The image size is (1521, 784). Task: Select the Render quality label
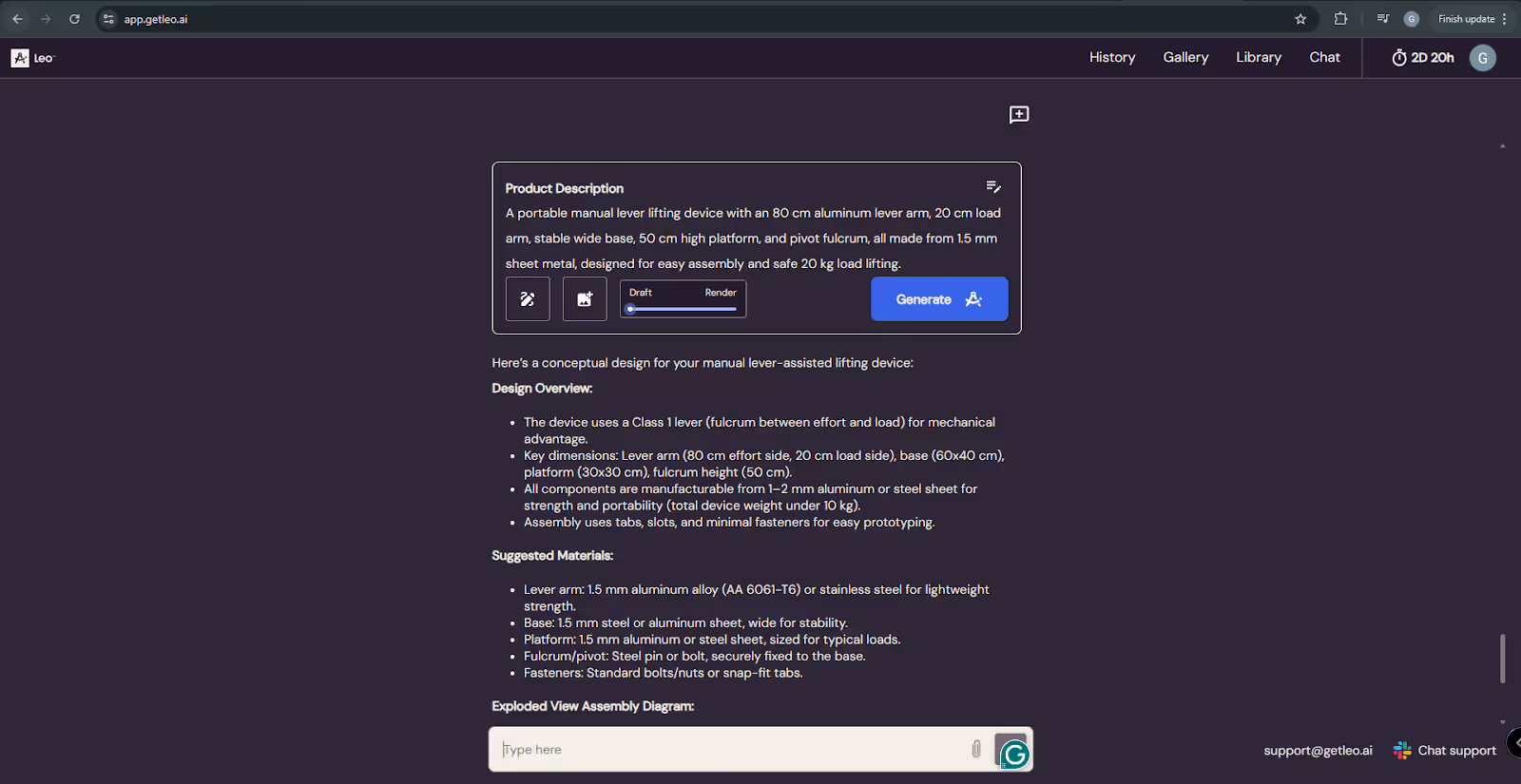(721, 293)
